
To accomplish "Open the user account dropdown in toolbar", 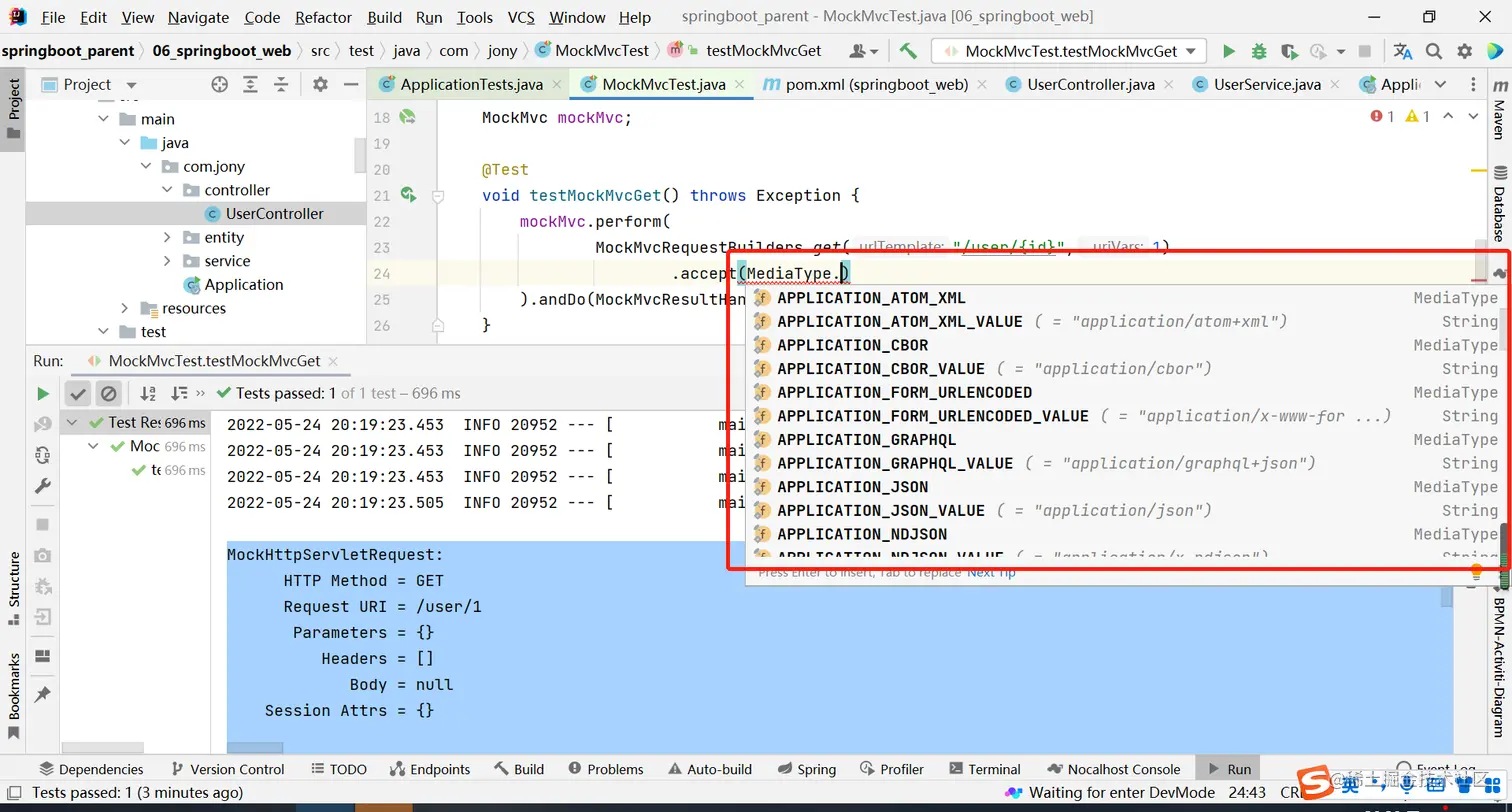I will (x=863, y=51).
